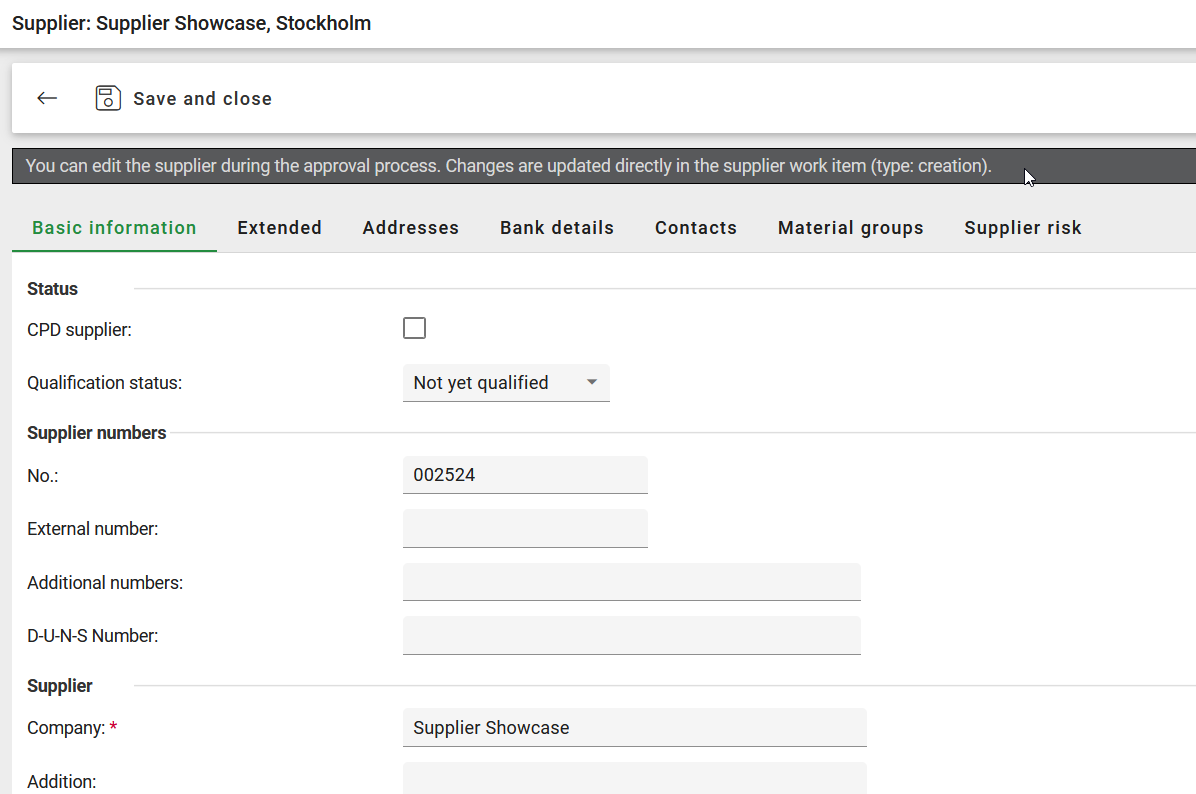The width and height of the screenshot is (1196, 794).
Task: Switch to the Contacts tab
Action: pyautogui.click(x=695, y=228)
